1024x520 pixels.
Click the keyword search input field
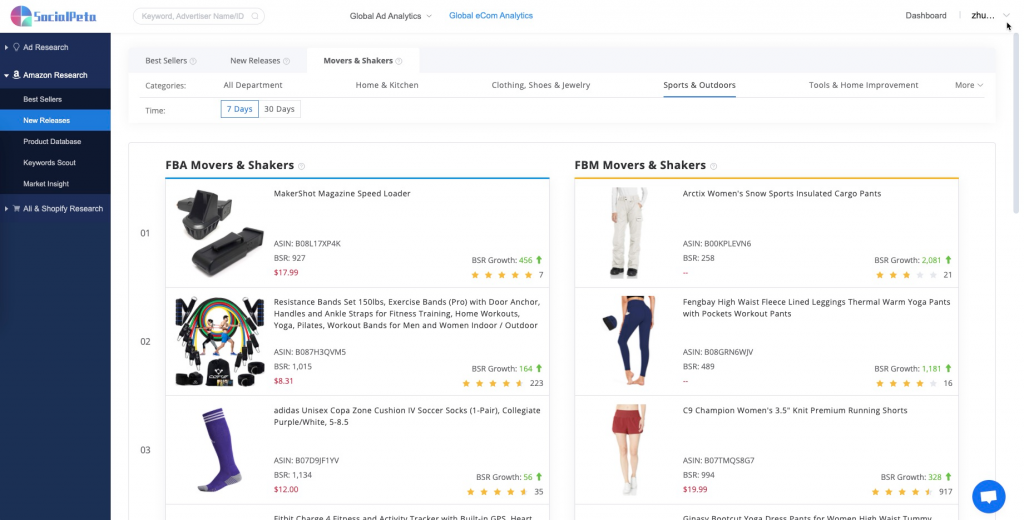pos(199,16)
